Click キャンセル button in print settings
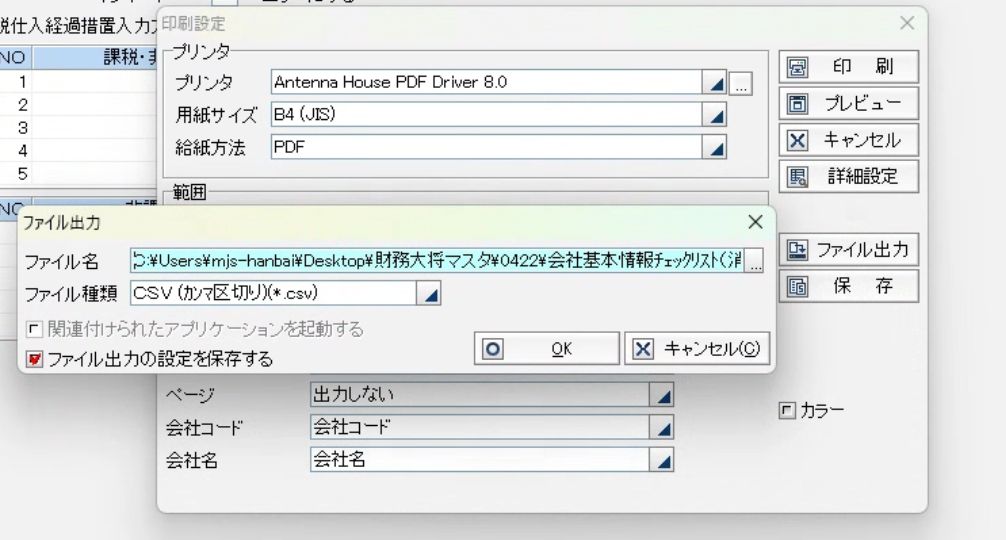Screen dimensions: 1006x540 (x=839, y=139)
